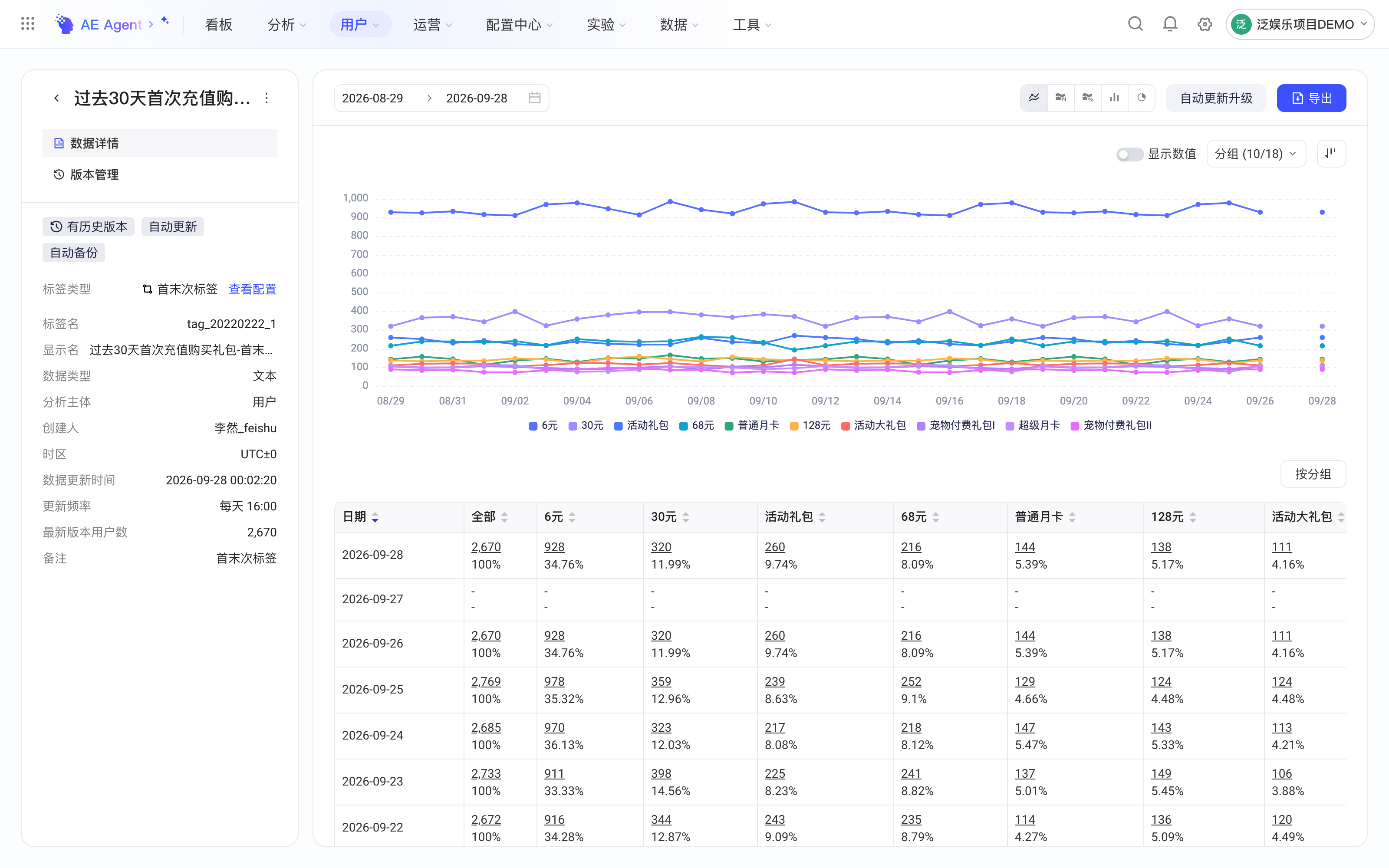Select 数据详情 in side panel
The width and height of the screenshot is (1389, 868).
[160, 143]
